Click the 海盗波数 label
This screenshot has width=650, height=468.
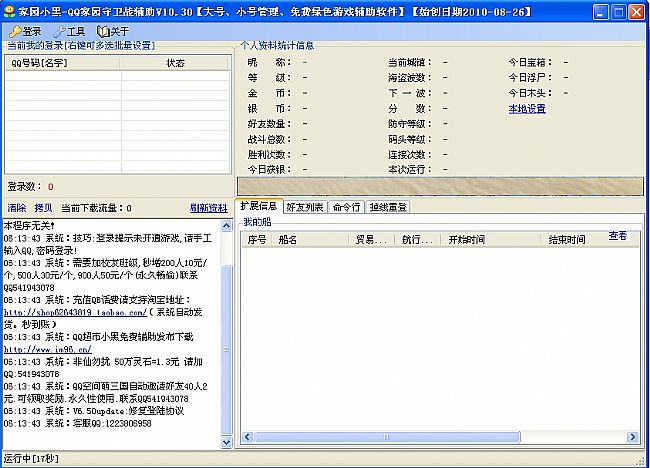pyautogui.click(x=410, y=78)
